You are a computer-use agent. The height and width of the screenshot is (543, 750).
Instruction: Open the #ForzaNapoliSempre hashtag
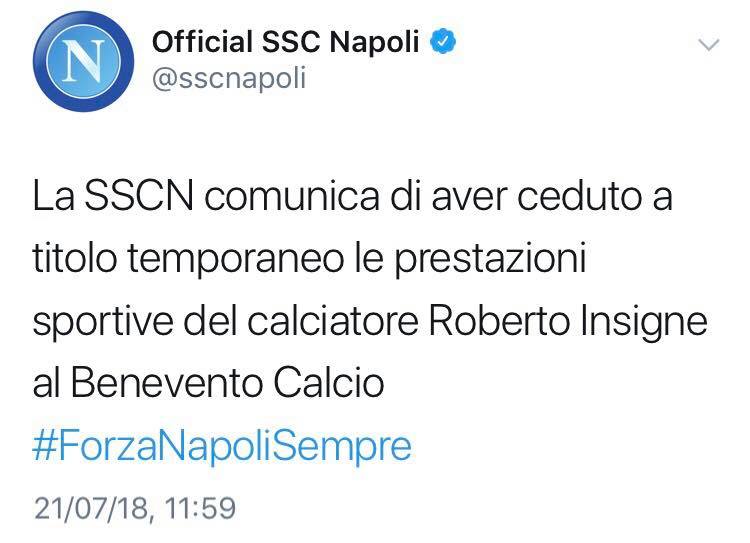coord(222,446)
